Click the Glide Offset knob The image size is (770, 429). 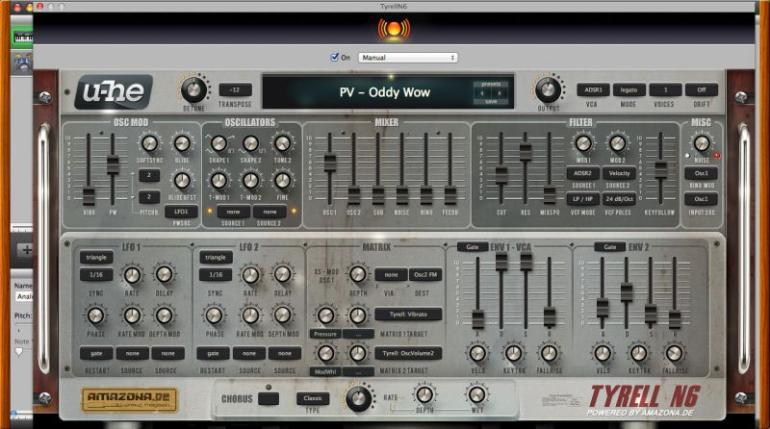pyautogui.click(x=182, y=181)
